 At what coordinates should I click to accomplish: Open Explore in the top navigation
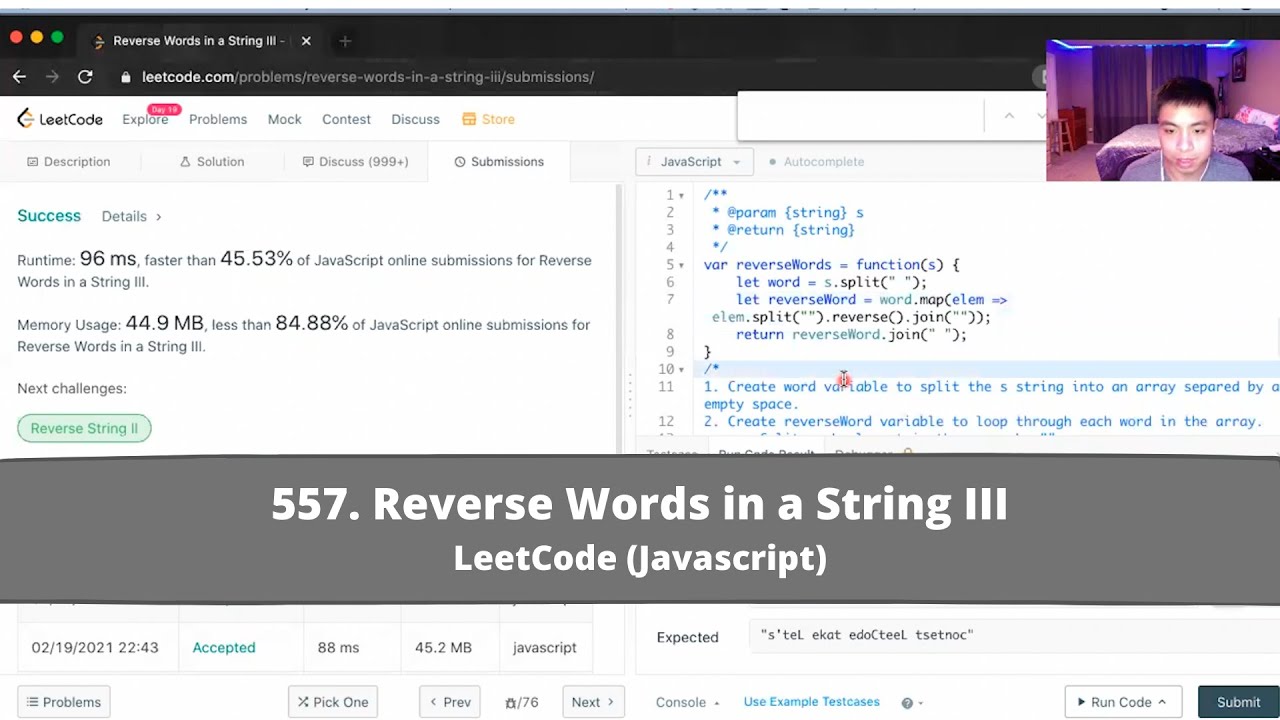click(145, 119)
